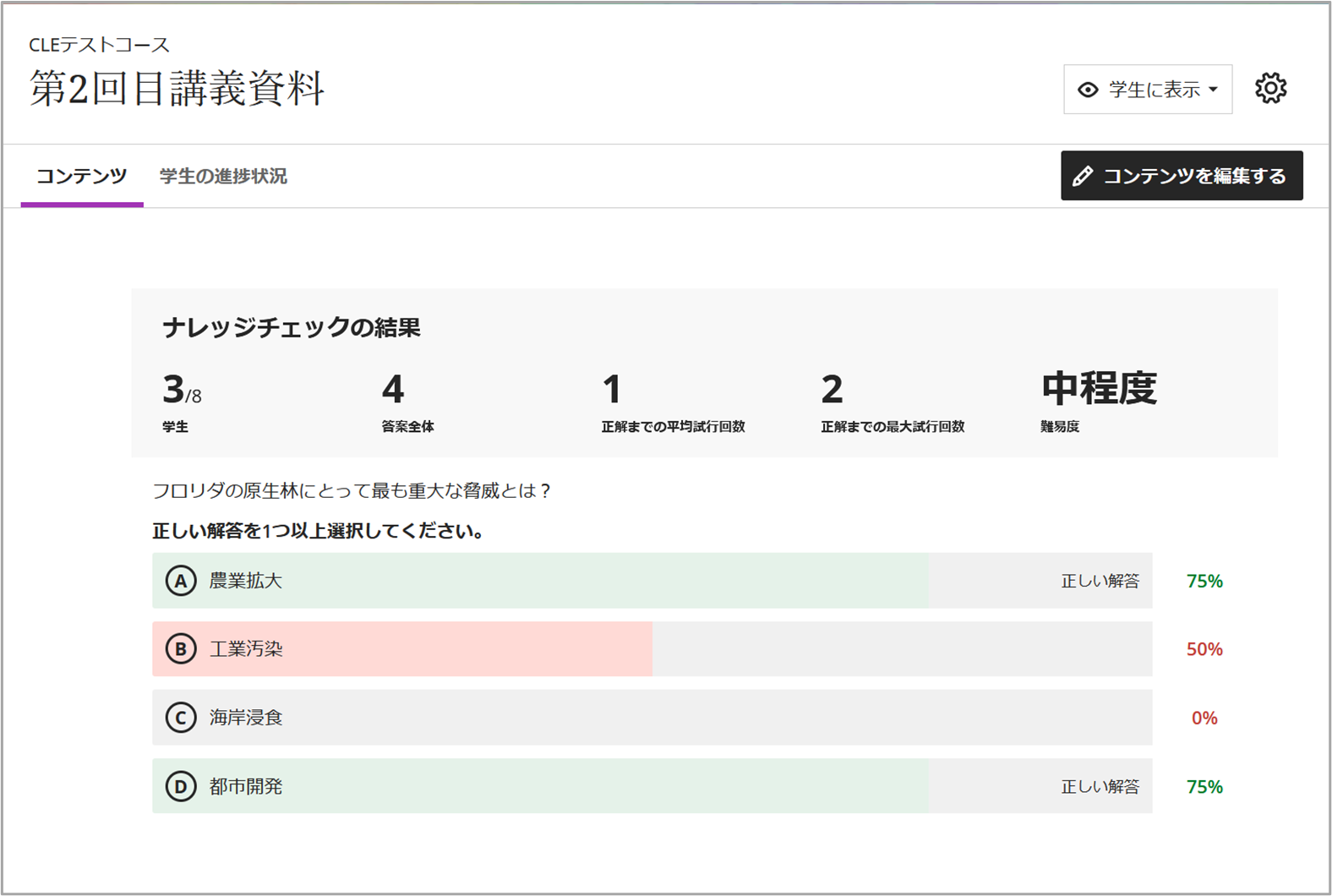Click the 75% value for 都市開発
1332x896 pixels.
pos(1204,787)
